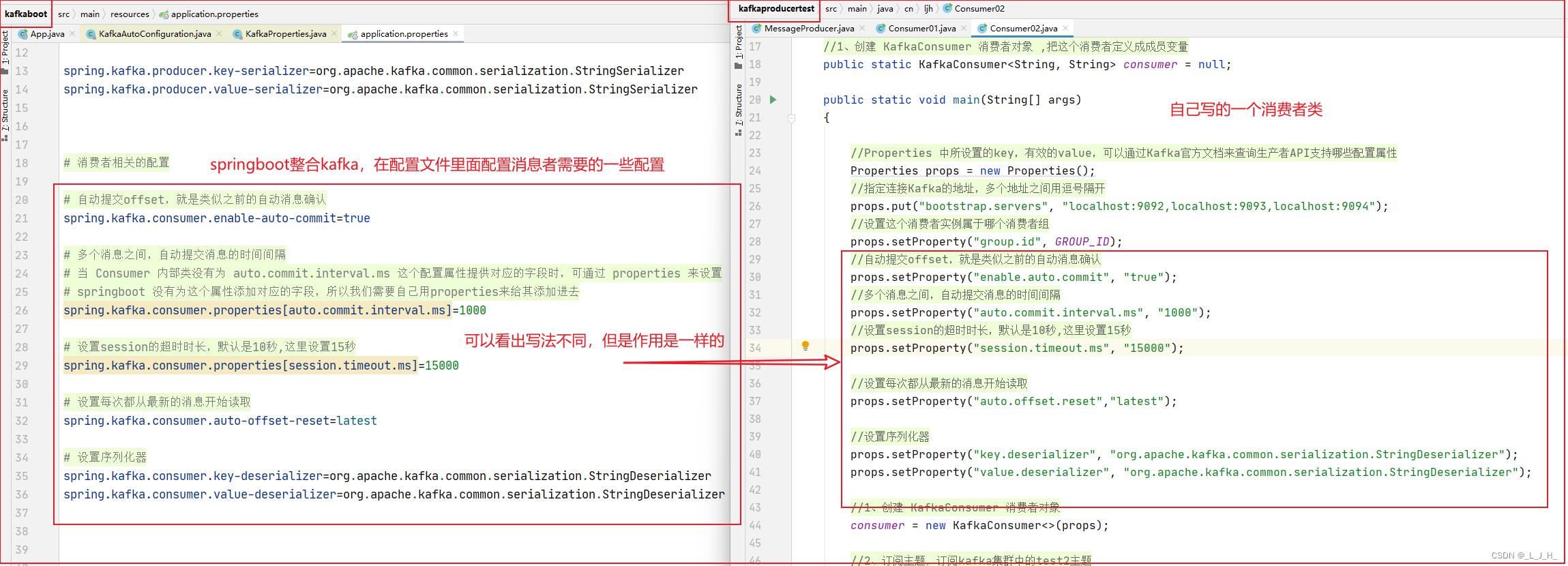Close the Consumer02.java tab
Viewport: 1568px width, 566px height.
tap(1065, 28)
